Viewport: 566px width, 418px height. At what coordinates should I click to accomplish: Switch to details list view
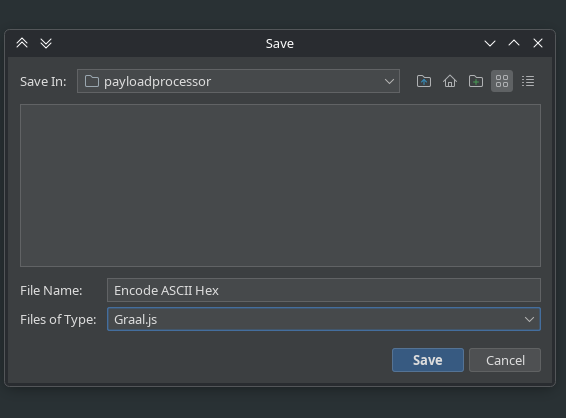tap(528, 81)
